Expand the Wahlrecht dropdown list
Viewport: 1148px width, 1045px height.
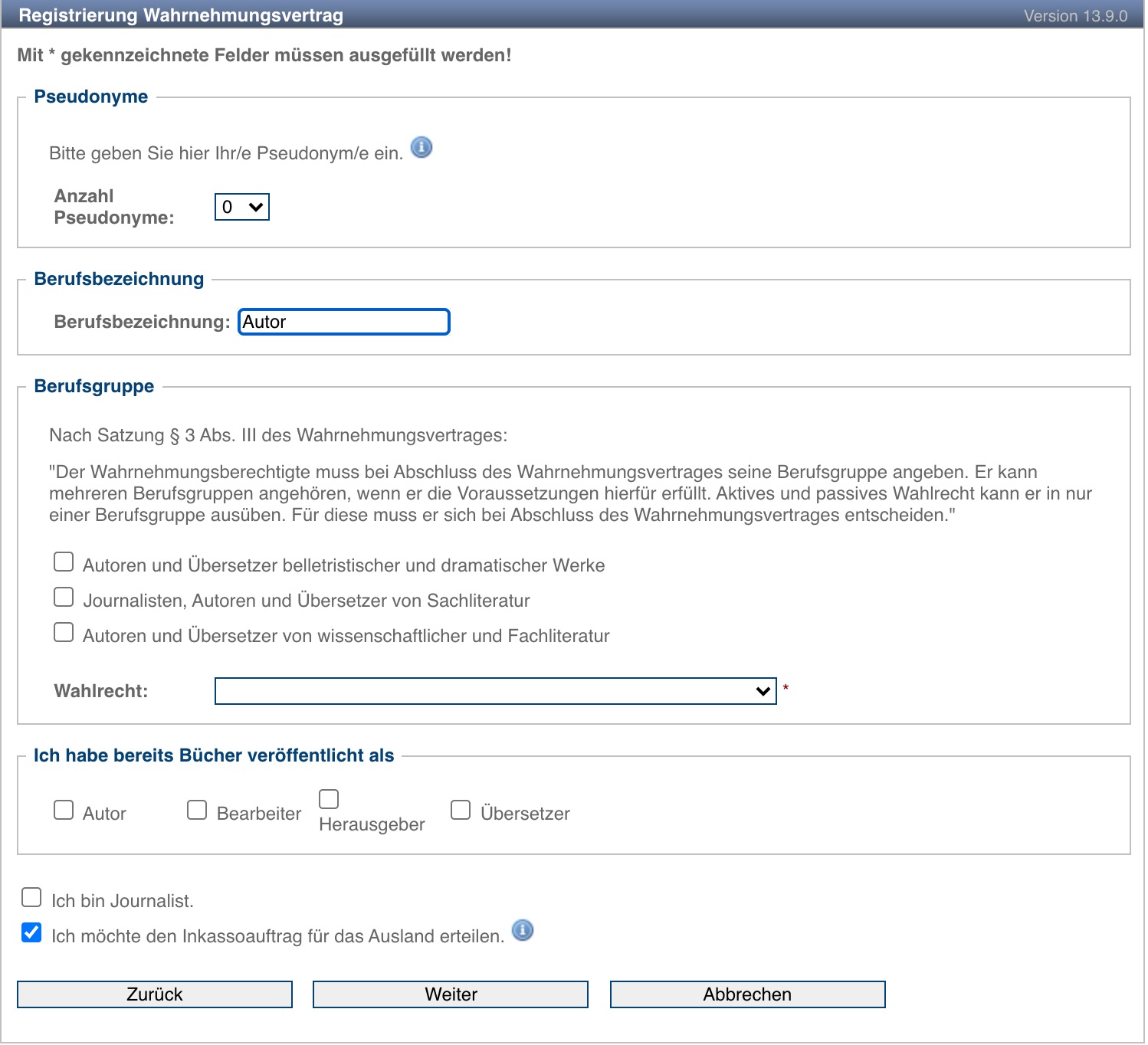(495, 691)
